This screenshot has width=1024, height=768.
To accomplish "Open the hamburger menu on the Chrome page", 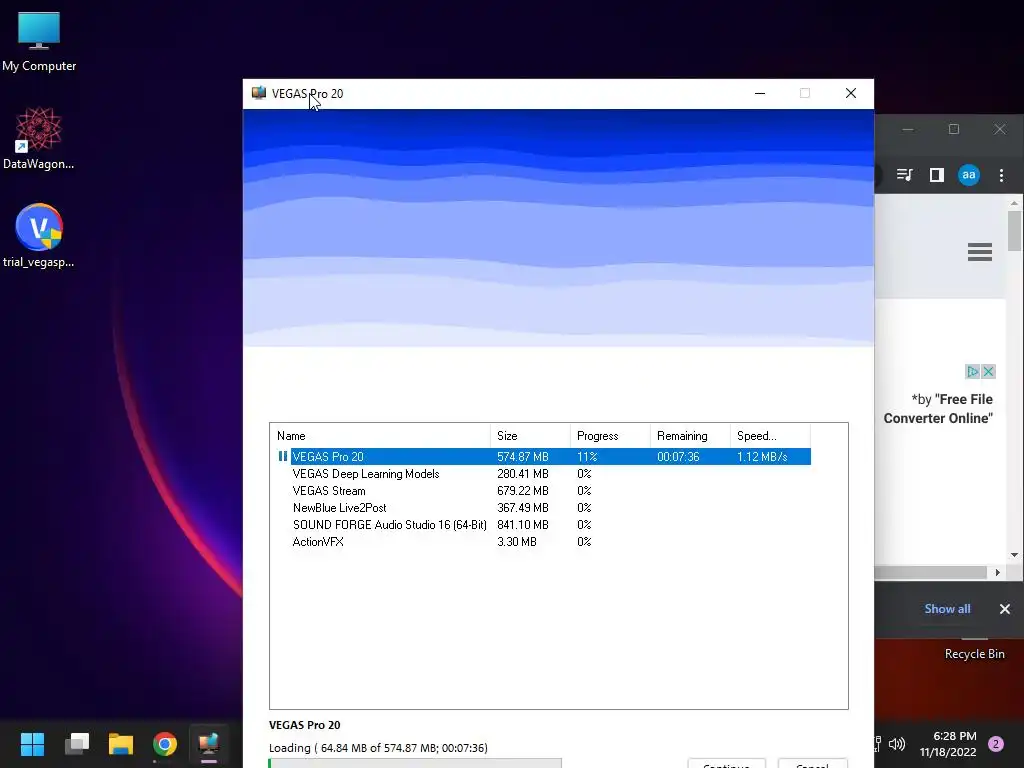I will point(980,252).
